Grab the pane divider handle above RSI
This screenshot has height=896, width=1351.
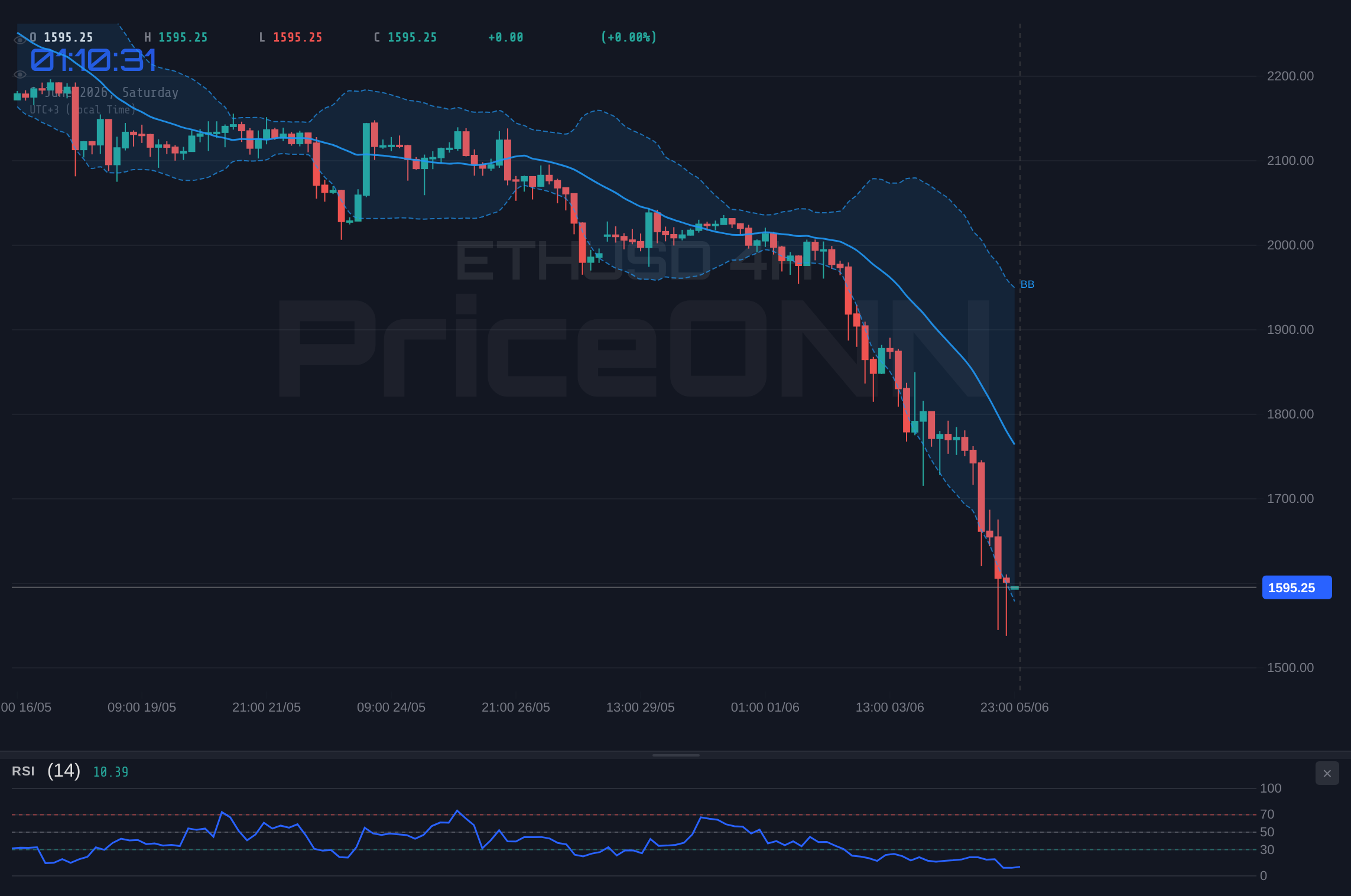pos(675,755)
